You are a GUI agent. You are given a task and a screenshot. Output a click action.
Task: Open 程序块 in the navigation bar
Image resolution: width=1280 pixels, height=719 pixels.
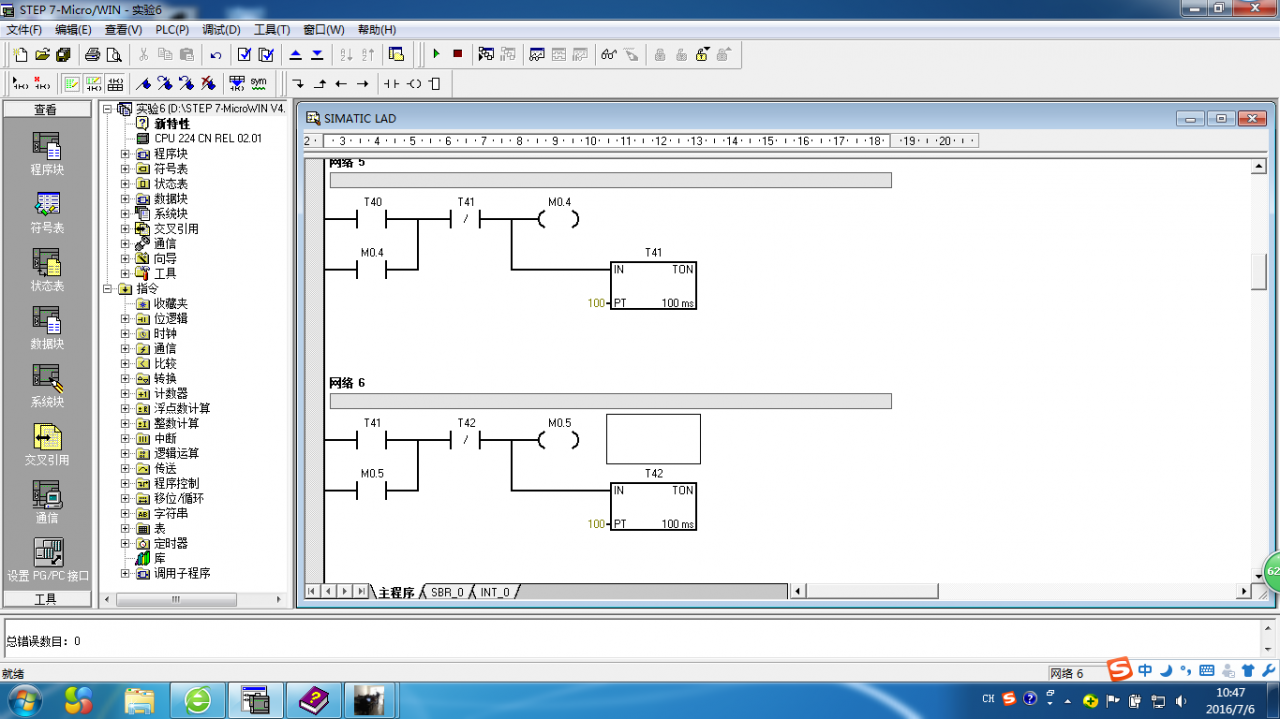(46, 155)
